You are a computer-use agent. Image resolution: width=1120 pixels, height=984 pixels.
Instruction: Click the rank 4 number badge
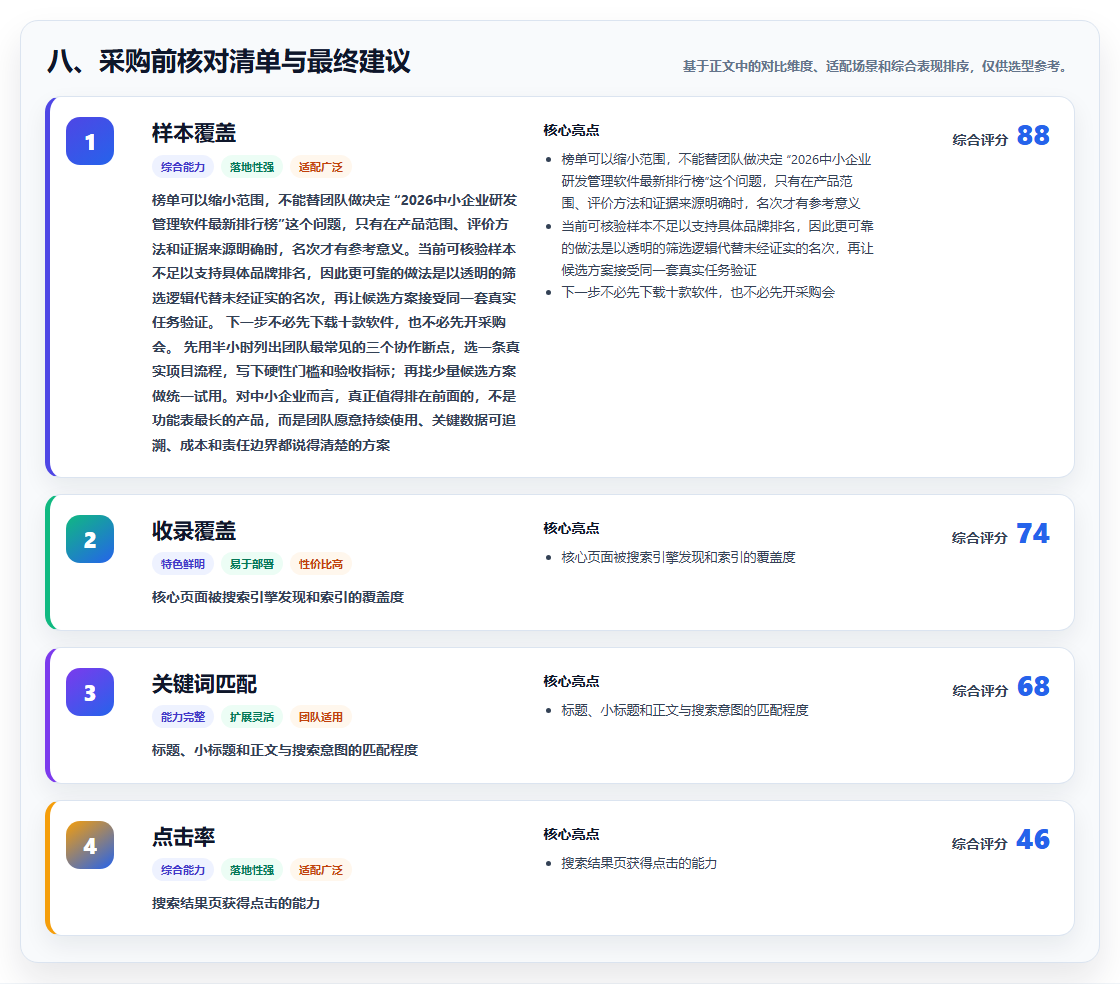click(x=90, y=845)
